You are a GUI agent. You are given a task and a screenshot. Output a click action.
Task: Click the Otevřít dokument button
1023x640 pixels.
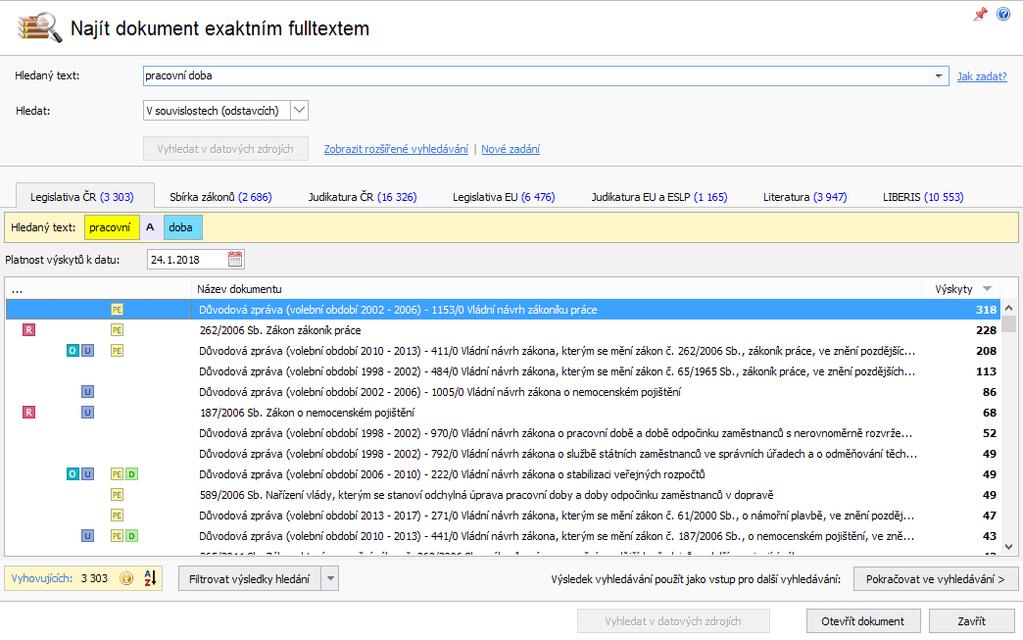[863, 621]
